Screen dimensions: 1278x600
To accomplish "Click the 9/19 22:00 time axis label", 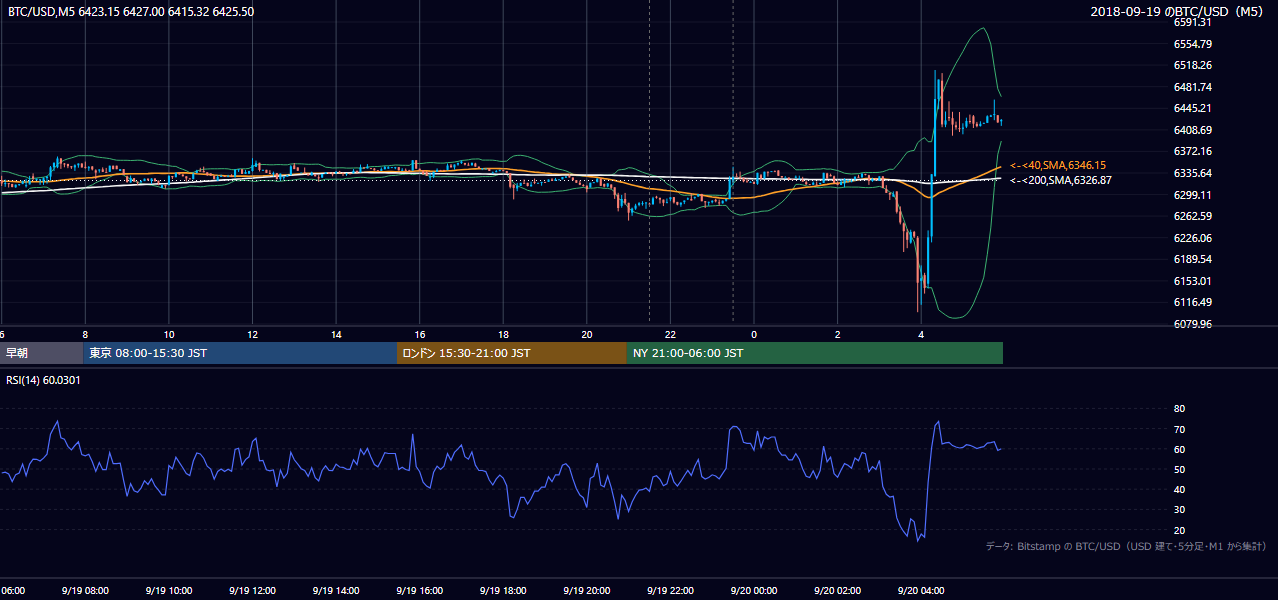I will tap(670, 591).
